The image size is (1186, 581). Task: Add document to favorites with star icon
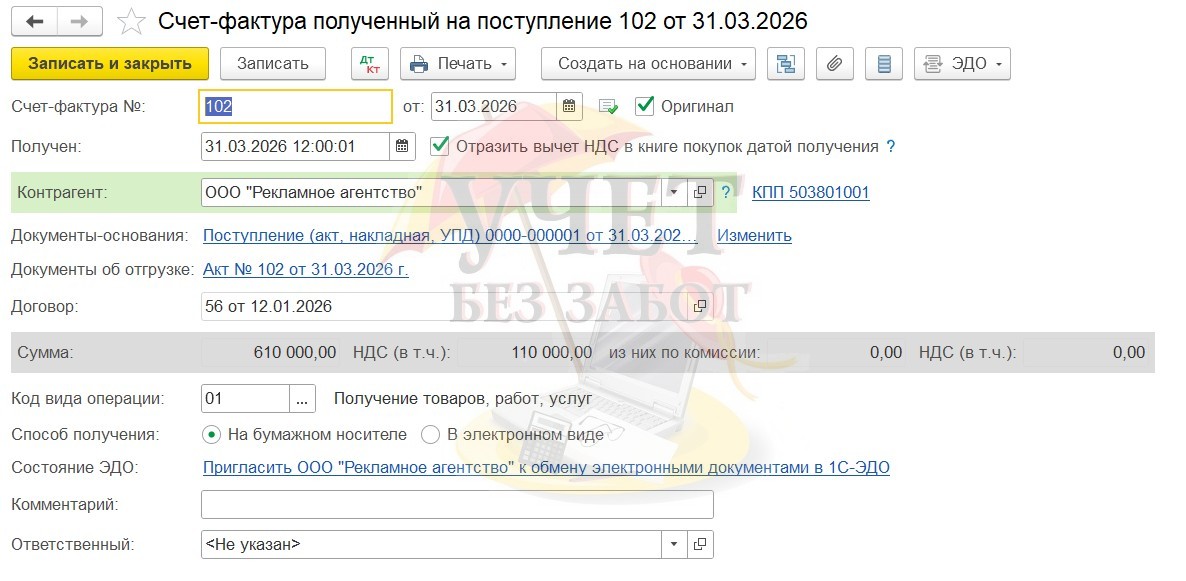click(132, 22)
